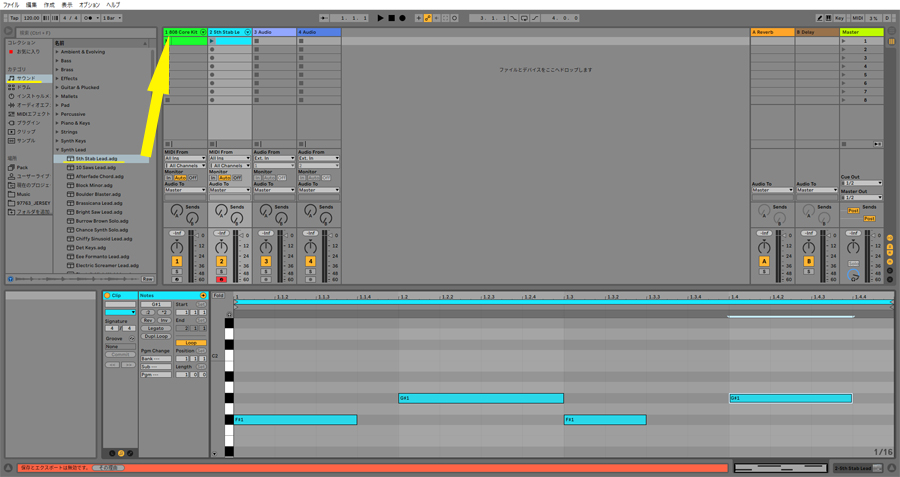
Task: Open the 表示 menu
Action: (67, 5)
